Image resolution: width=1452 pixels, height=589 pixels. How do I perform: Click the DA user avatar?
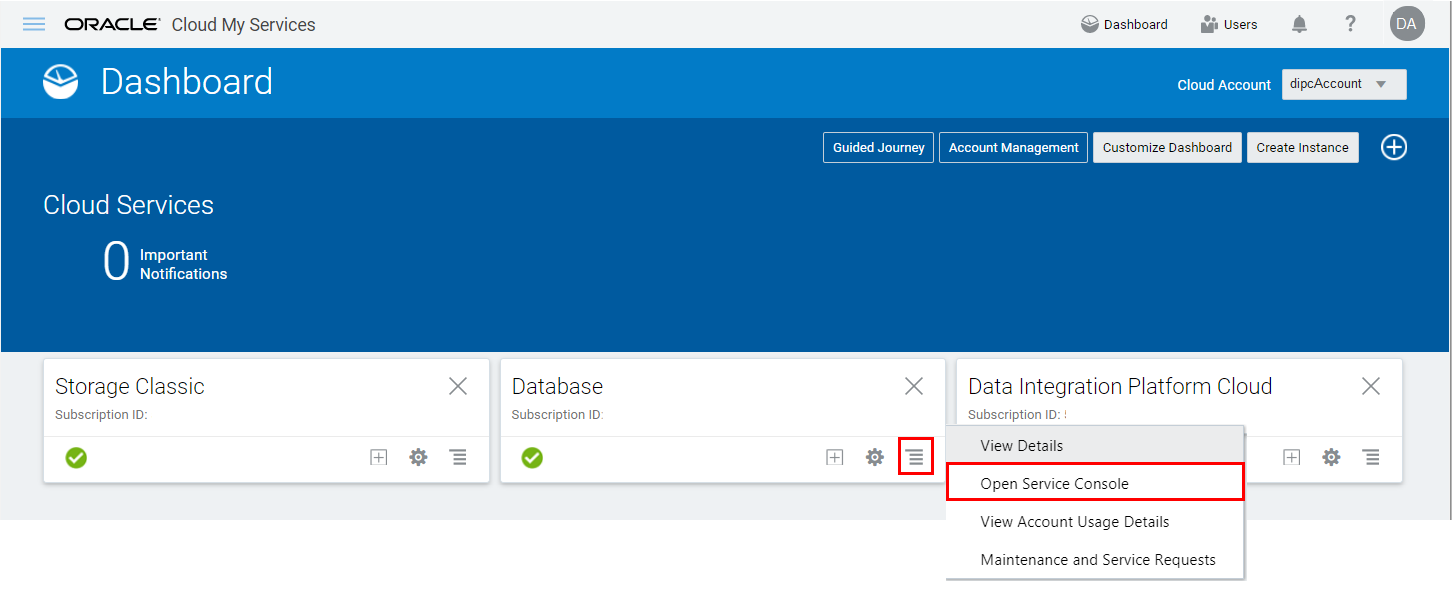1406,23
